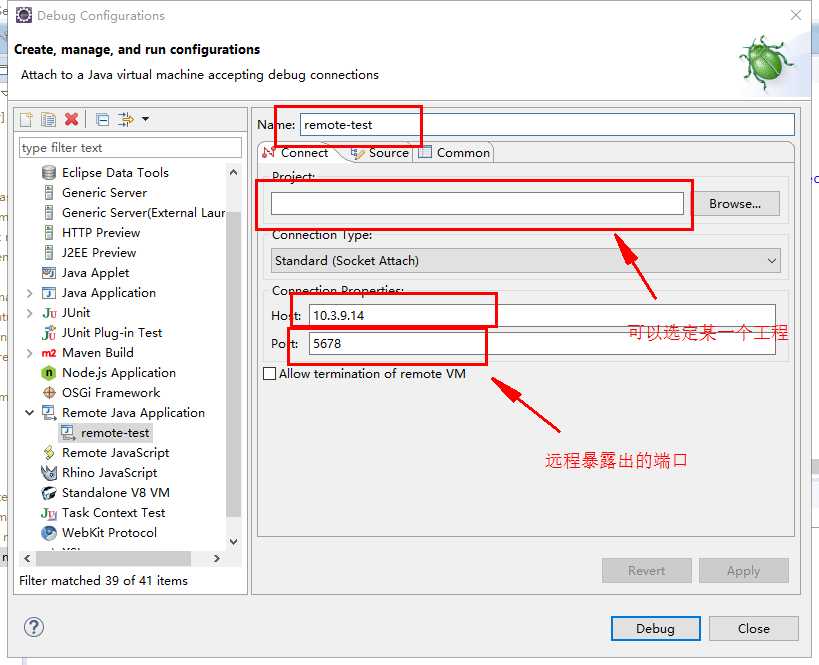Close the Debug Configurations dialog with X

(795, 15)
